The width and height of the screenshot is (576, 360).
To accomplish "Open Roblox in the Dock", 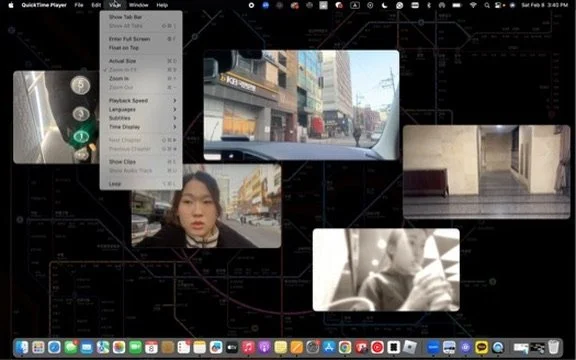I will (410, 347).
